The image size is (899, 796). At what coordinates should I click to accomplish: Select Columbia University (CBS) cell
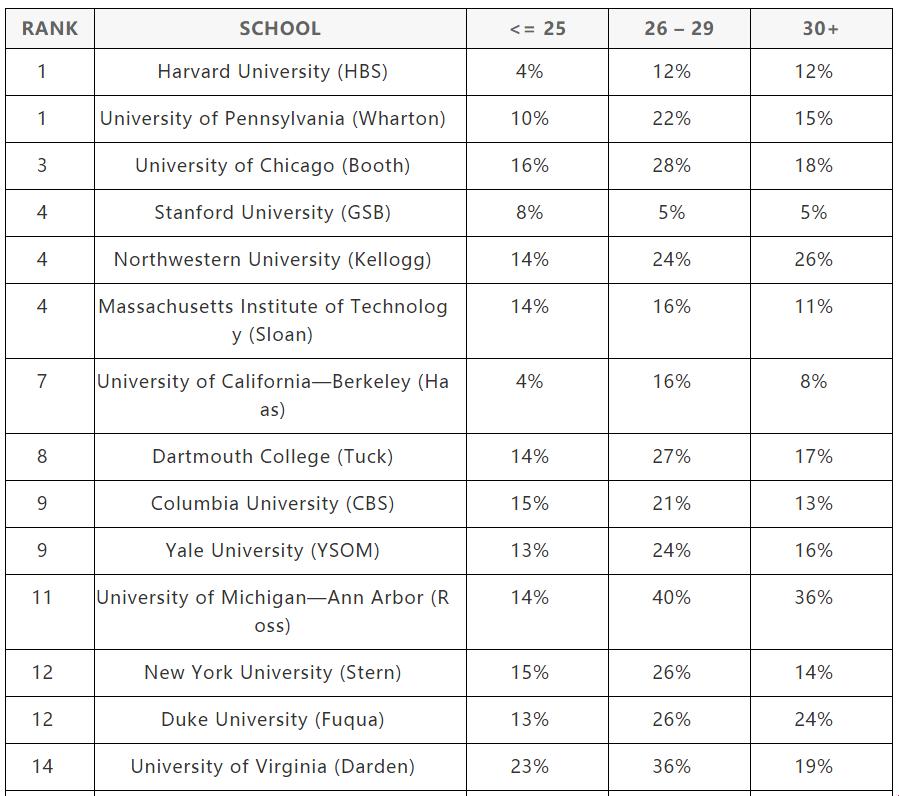point(280,504)
